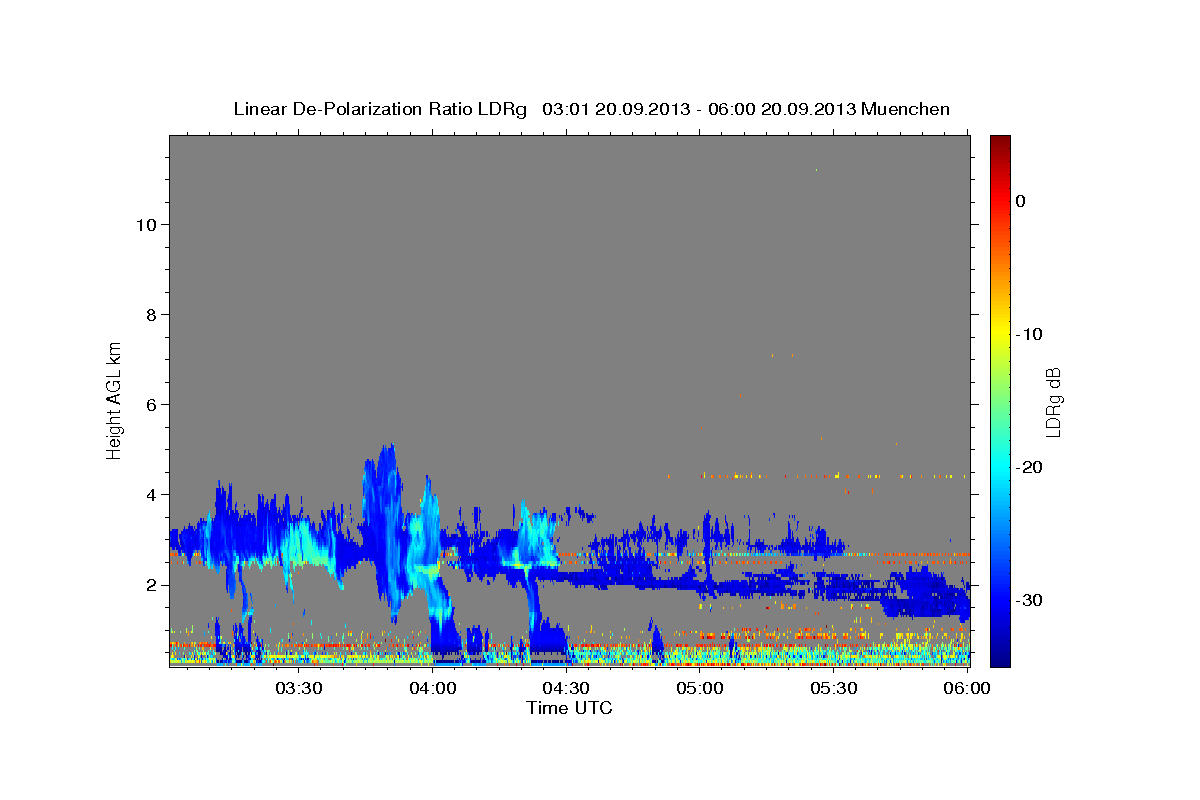Click the 'Height AGL km' axis label
This screenshot has width=1200, height=800.
click(115, 400)
